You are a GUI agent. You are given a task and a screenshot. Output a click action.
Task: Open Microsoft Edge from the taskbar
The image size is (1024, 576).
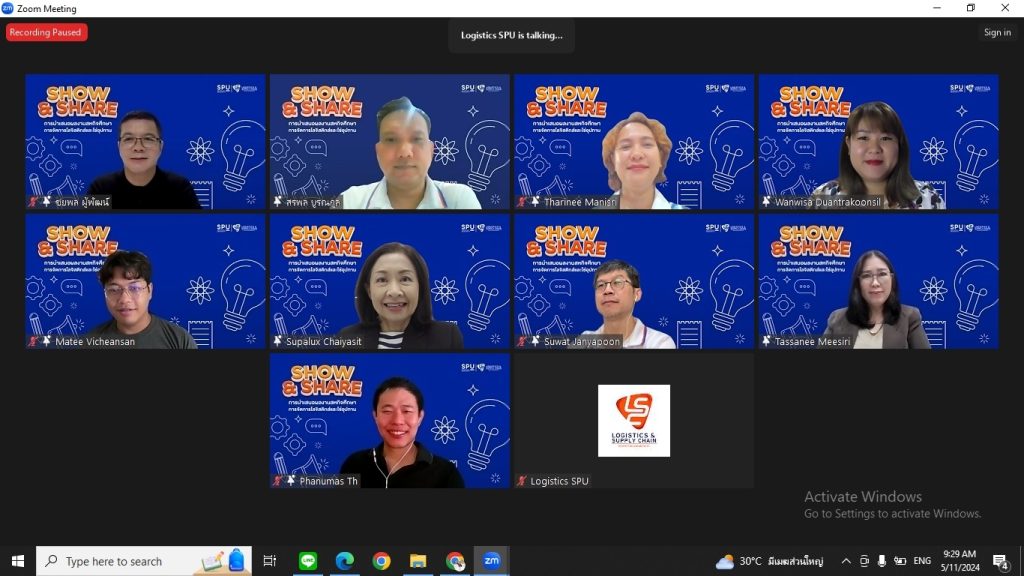tap(344, 561)
